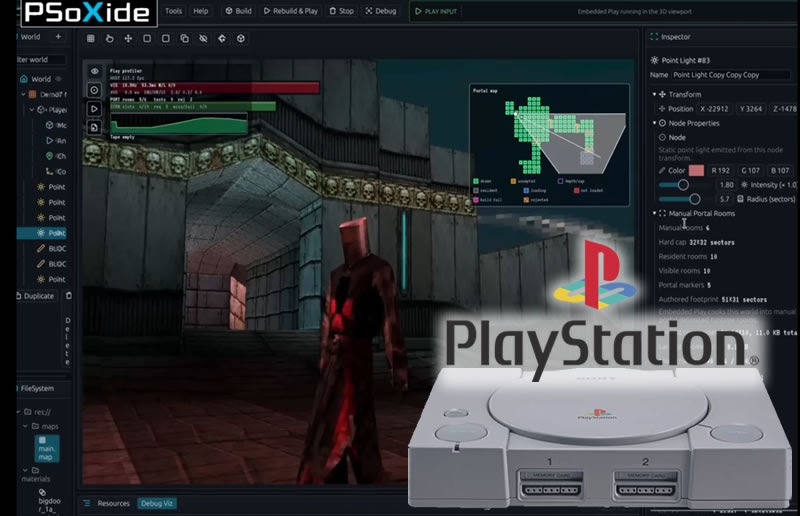The width and height of the screenshot is (800, 516).
Task: Click the Radius slider handle
Action: pyautogui.click(x=694, y=199)
